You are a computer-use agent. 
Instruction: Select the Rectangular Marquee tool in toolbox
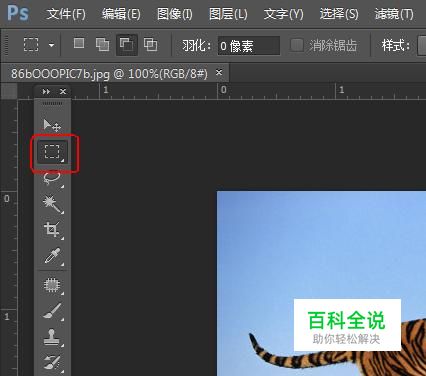point(52,152)
